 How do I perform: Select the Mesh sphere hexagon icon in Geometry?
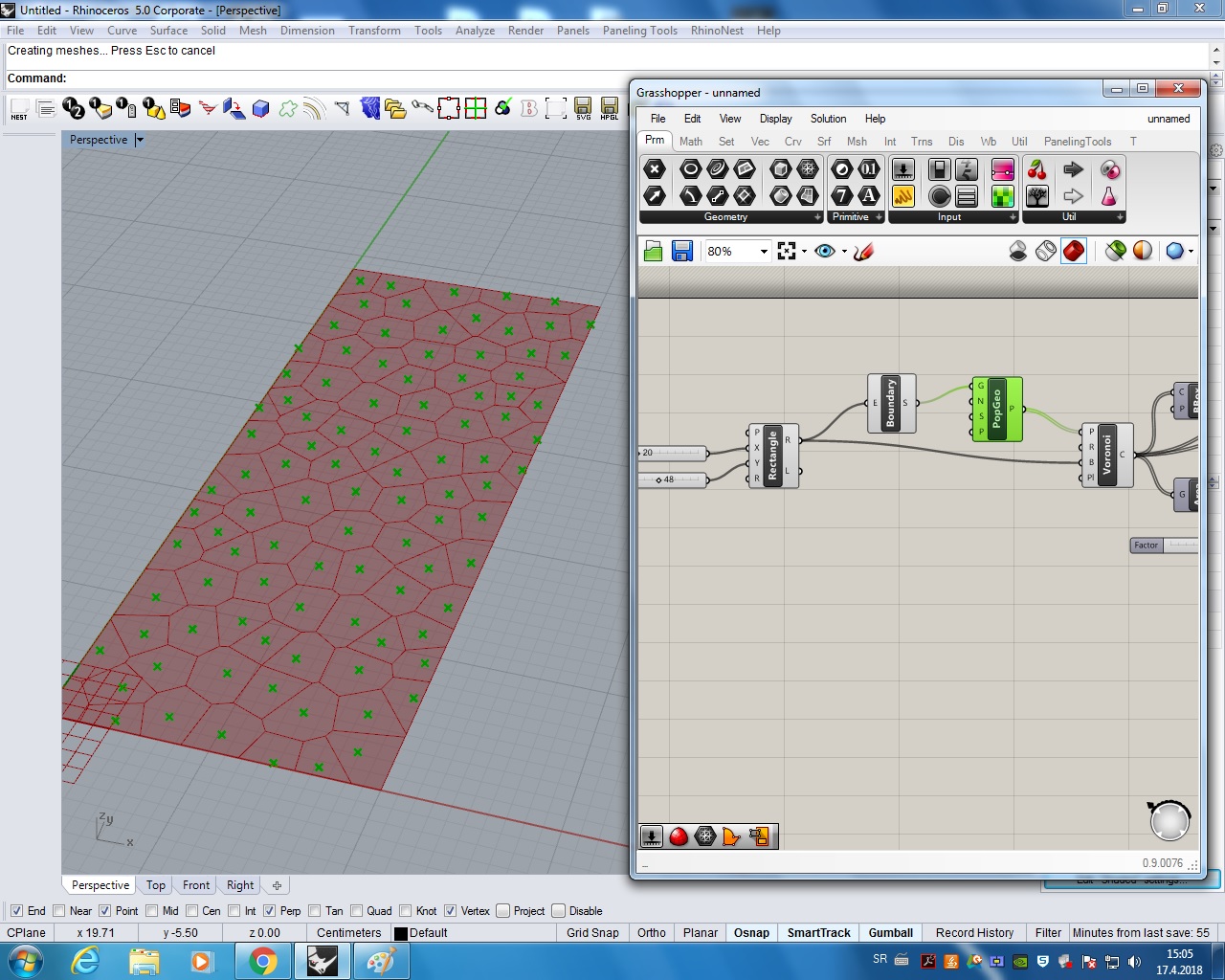(x=808, y=169)
